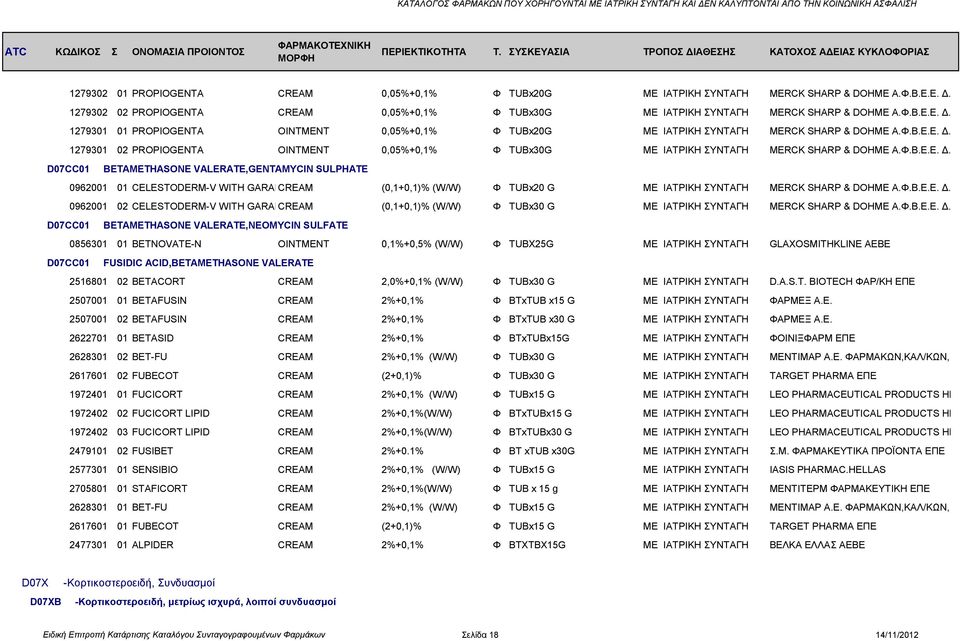
Task: Click the page title ΚΑΤΑΛΟΓΟΣ ΦΑΡΜΑΚΩΝ
Action: tap(657, 4)
